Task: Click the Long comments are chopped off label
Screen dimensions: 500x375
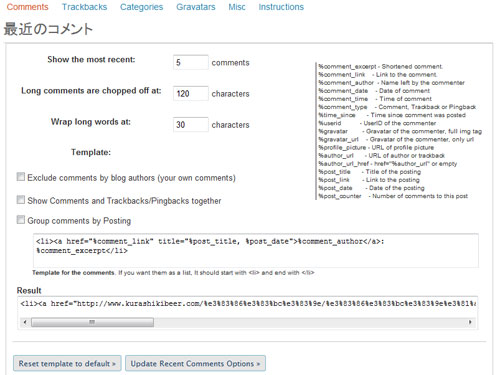Action: pyautogui.click(x=91, y=91)
